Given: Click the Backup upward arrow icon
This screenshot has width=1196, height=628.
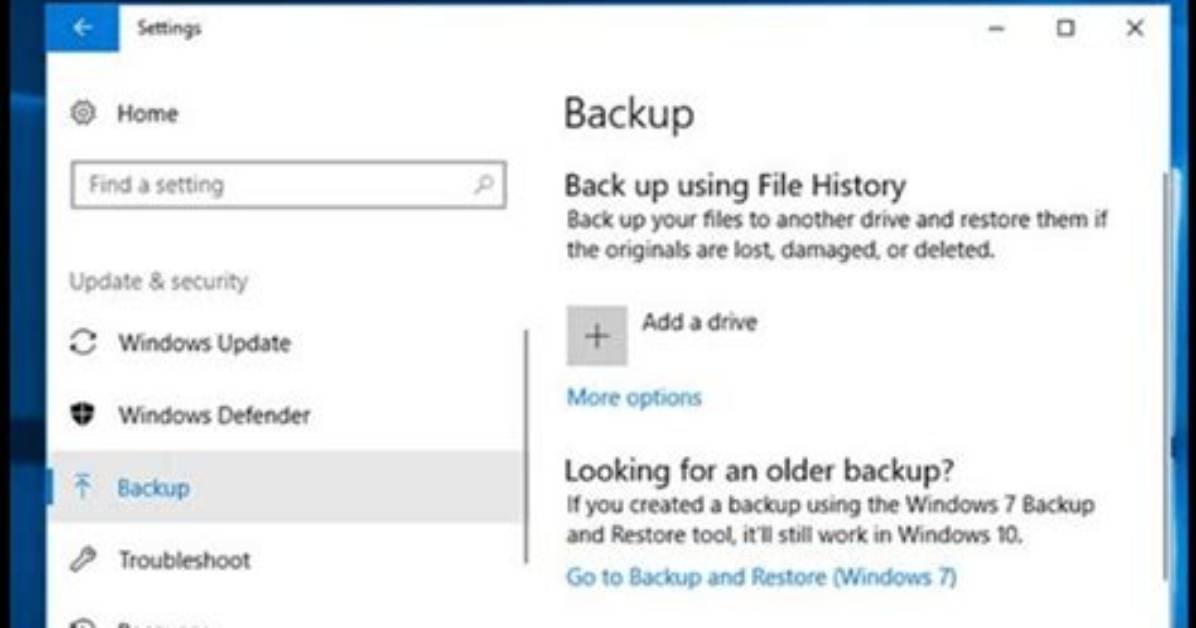Looking at the screenshot, I should pos(82,486).
